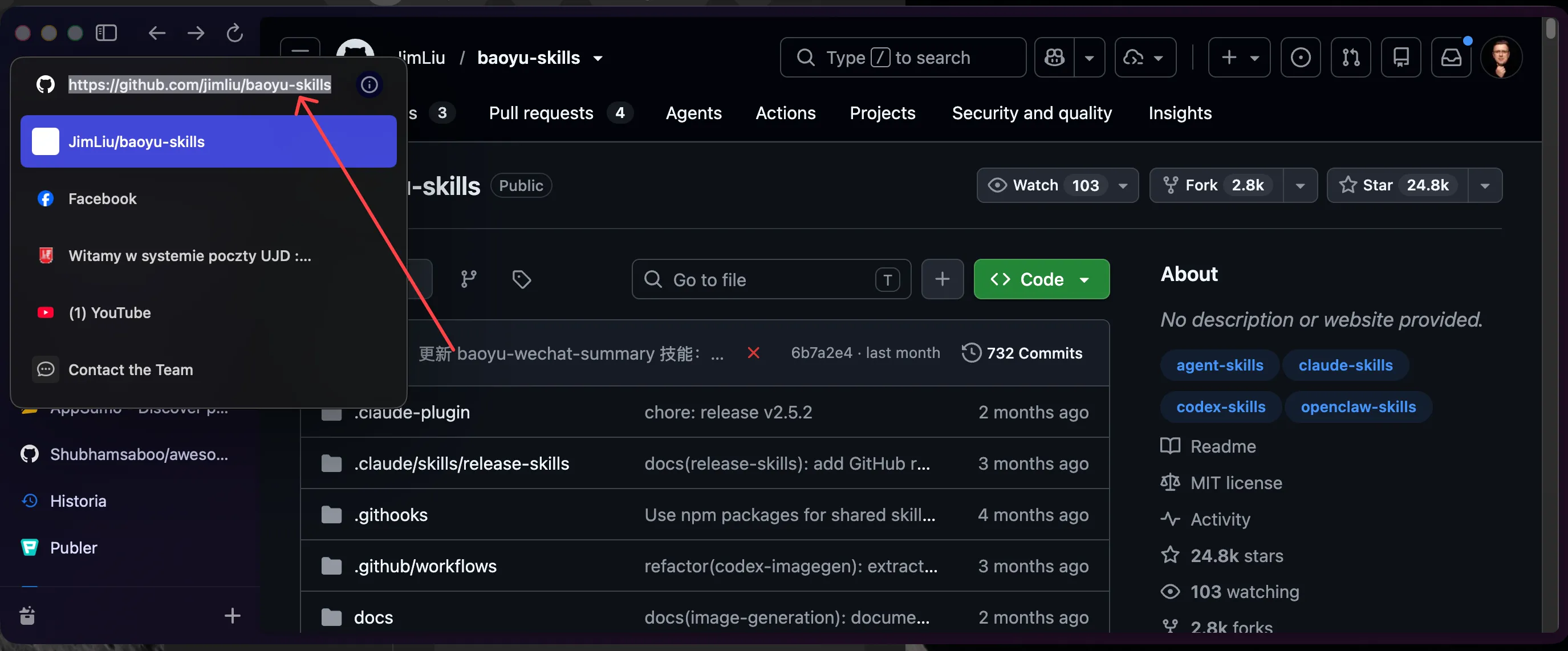
Task: View branches via the branch icon
Action: [x=469, y=279]
